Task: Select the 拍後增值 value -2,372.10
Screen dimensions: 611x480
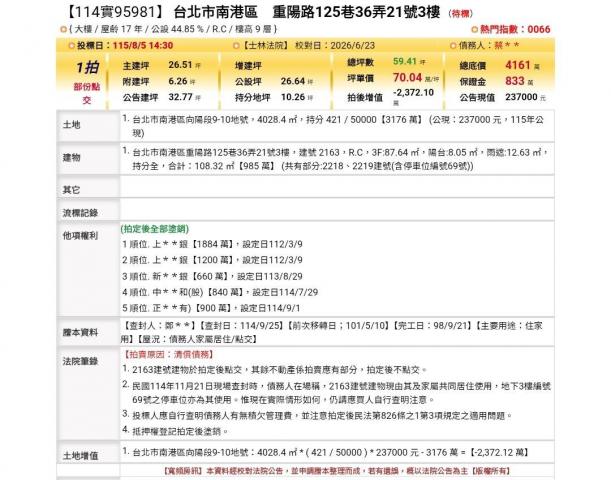Action: tap(413, 92)
